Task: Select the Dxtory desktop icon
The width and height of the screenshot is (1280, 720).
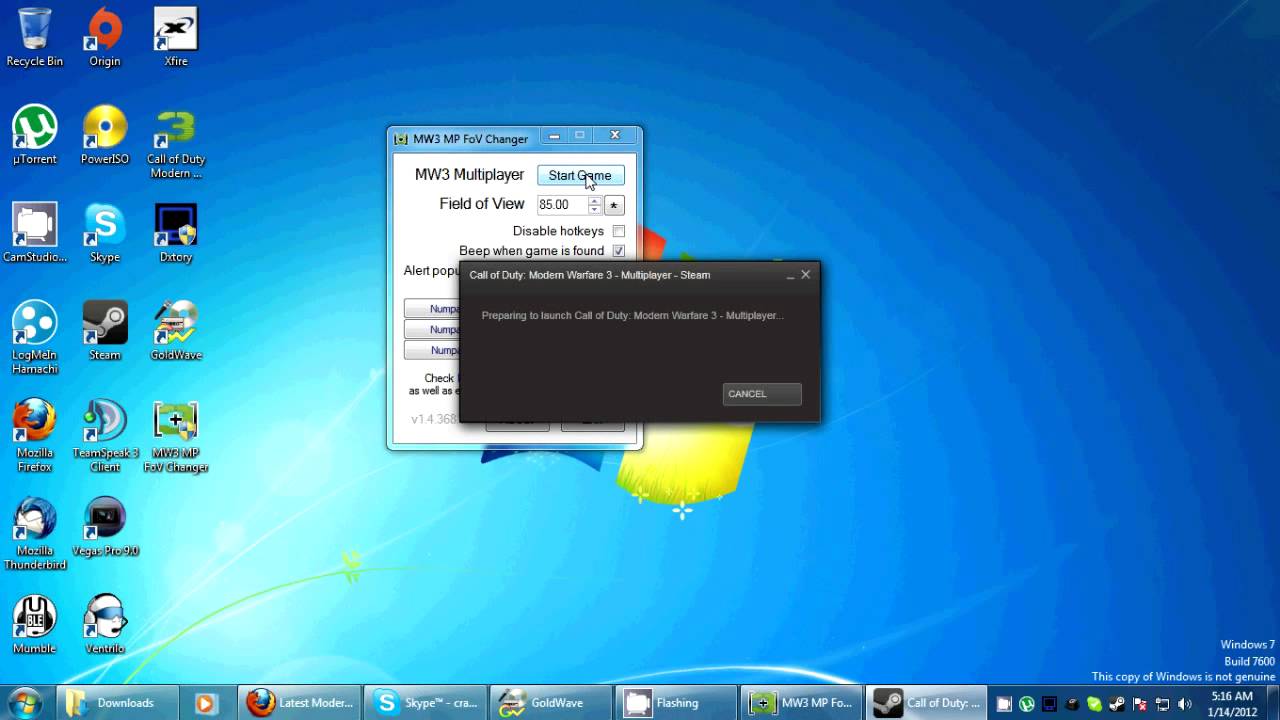Action: 175,233
